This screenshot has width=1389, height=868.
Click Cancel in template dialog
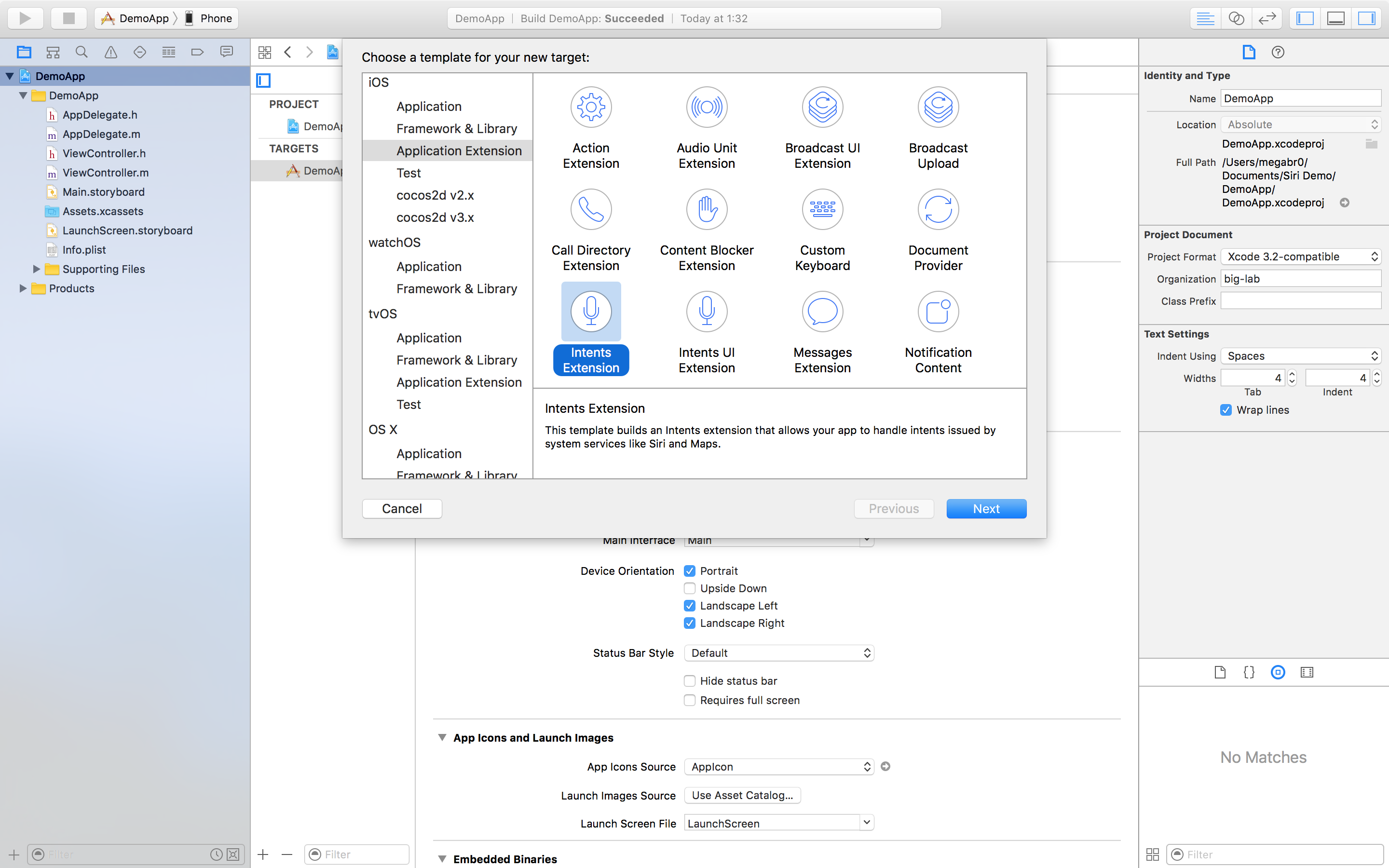(402, 509)
